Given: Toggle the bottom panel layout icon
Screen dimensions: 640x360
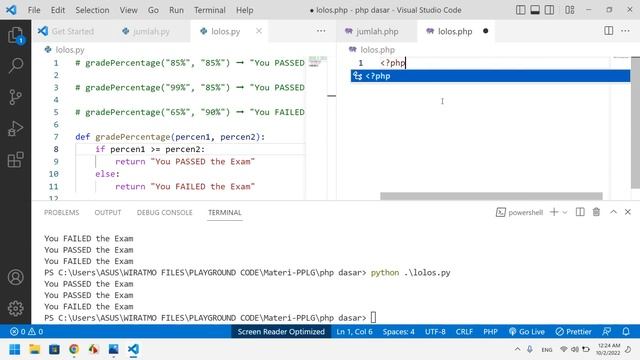Looking at the screenshot, I should [x=535, y=10].
